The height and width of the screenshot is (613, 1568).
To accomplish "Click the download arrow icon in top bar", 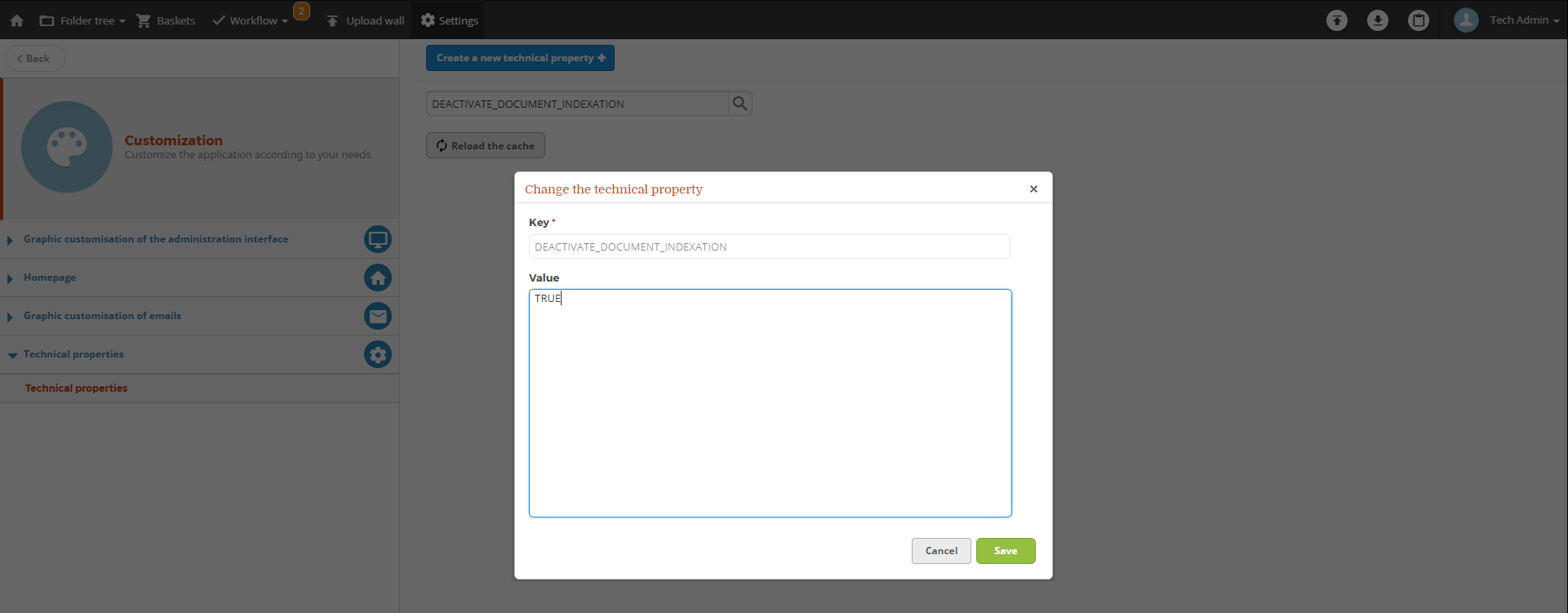I will pyautogui.click(x=1378, y=20).
